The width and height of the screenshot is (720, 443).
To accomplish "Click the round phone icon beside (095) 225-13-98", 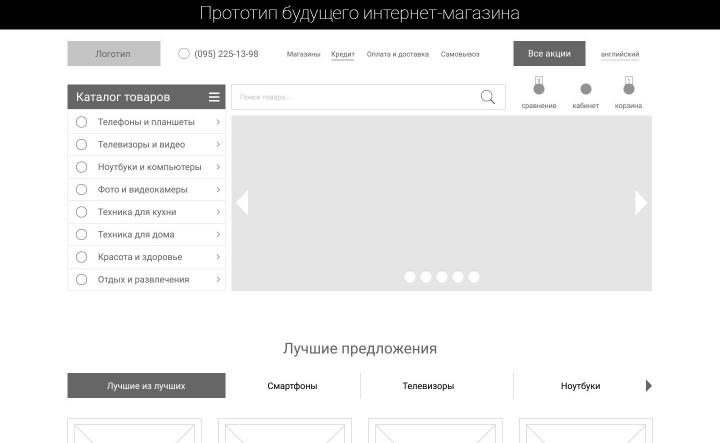I will [x=184, y=54].
